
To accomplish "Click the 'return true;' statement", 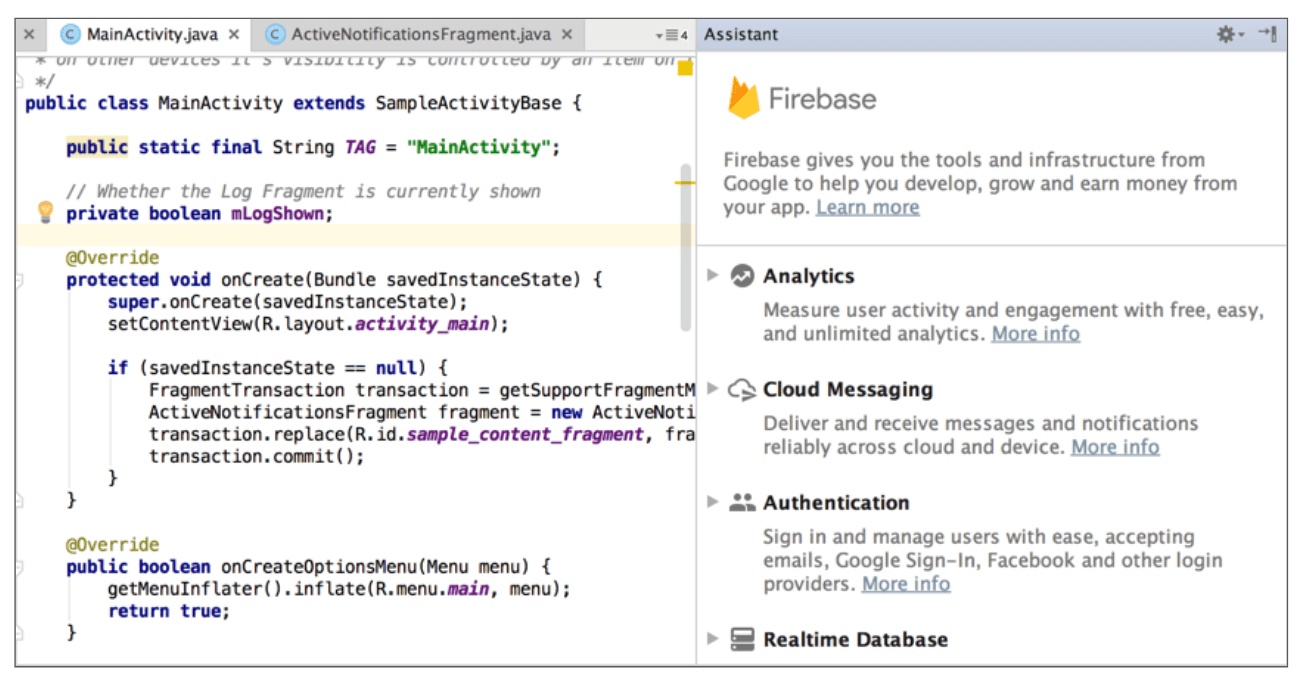I will [x=168, y=611].
